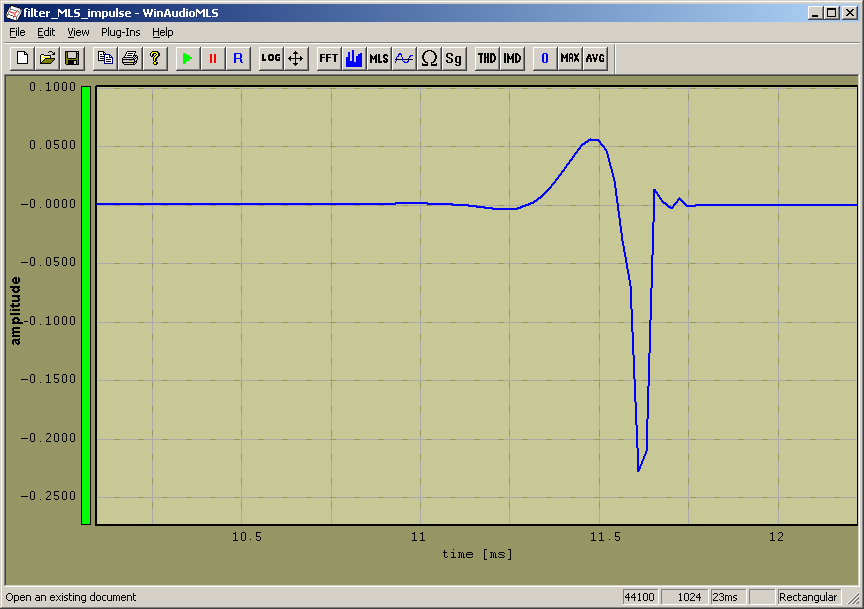Select the blue spectrum bars view icon

point(354,58)
